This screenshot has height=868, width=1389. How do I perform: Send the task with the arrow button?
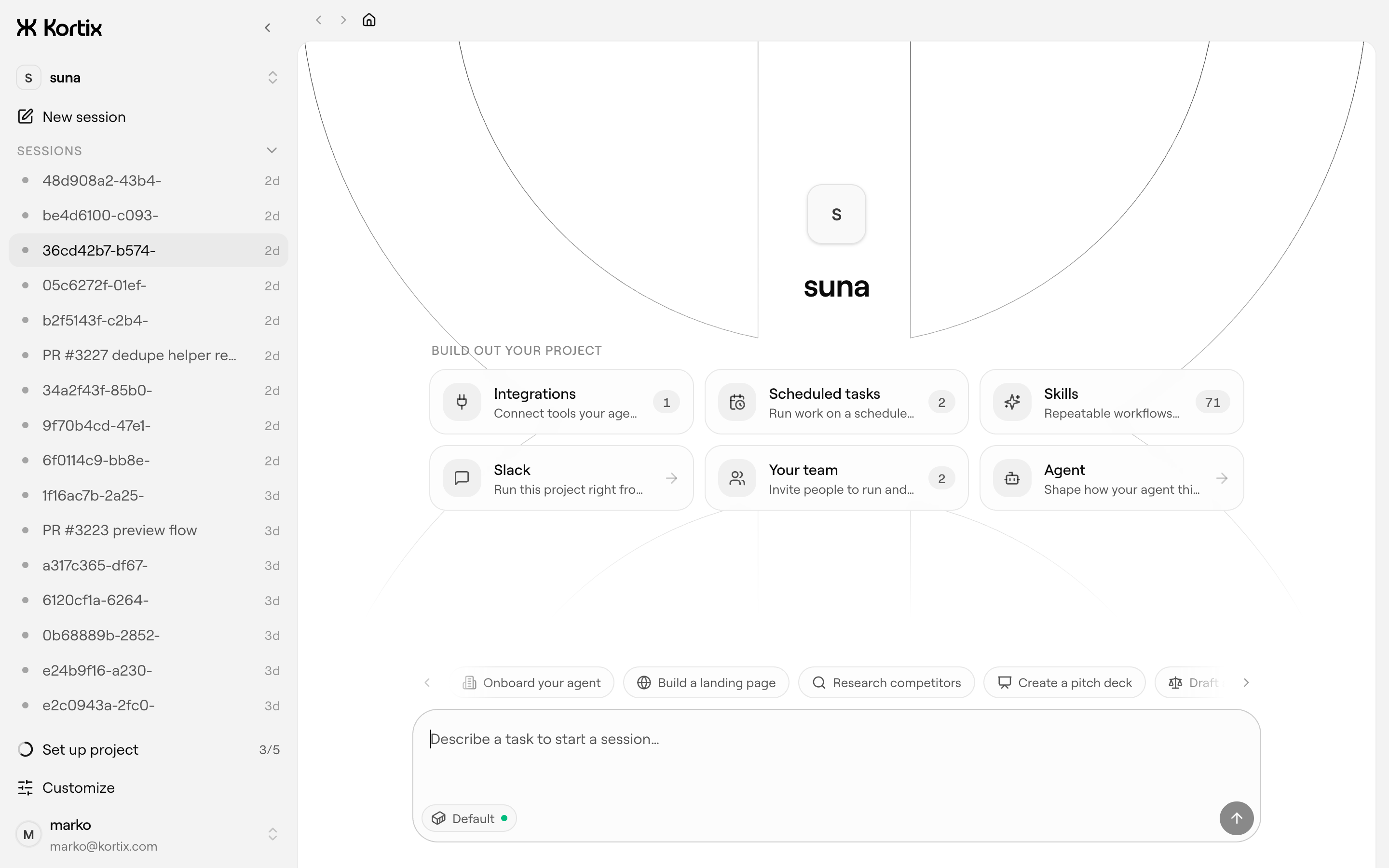click(x=1236, y=818)
